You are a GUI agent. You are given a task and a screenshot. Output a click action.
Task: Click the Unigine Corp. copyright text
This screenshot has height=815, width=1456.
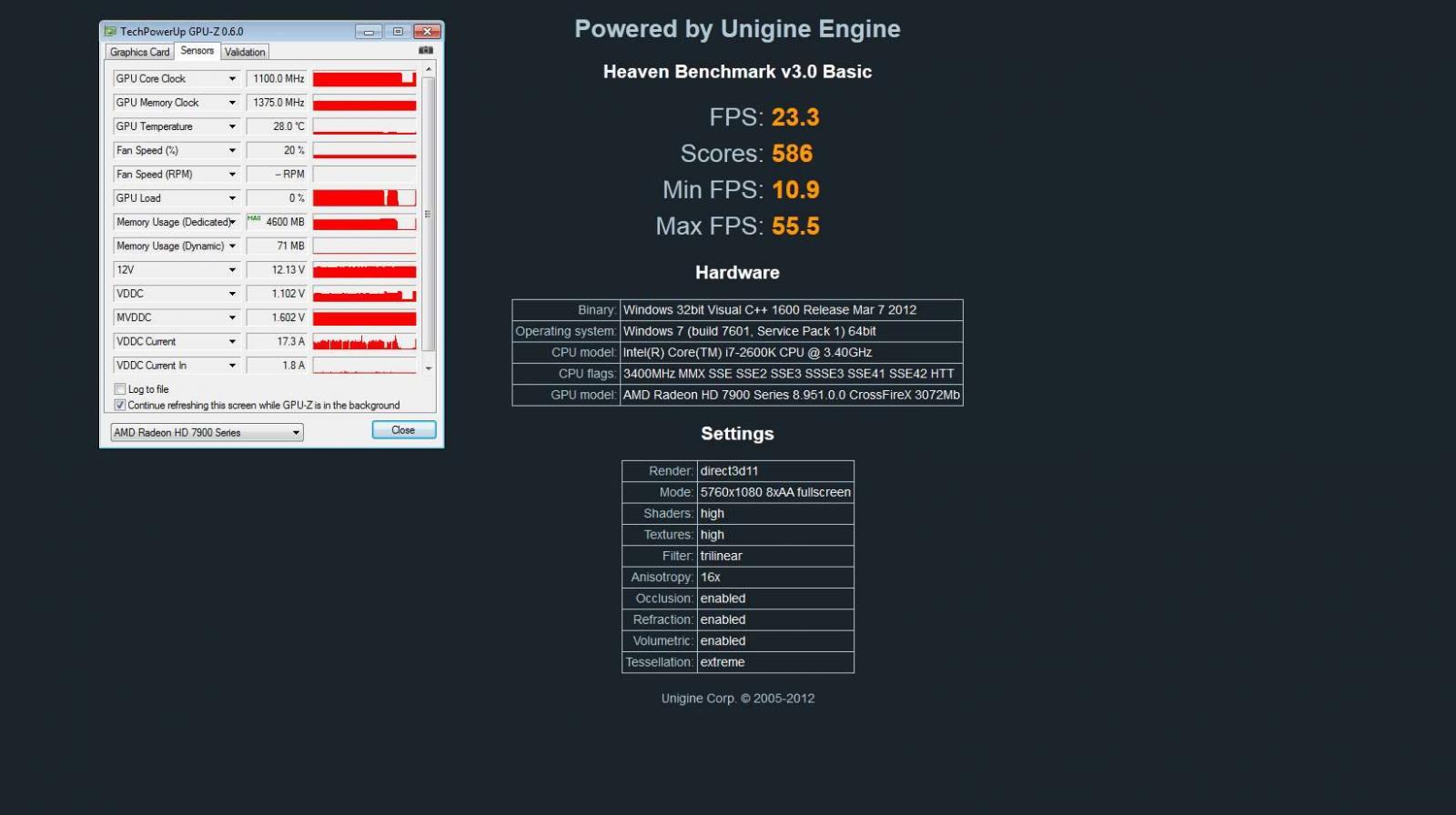tap(737, 699)
